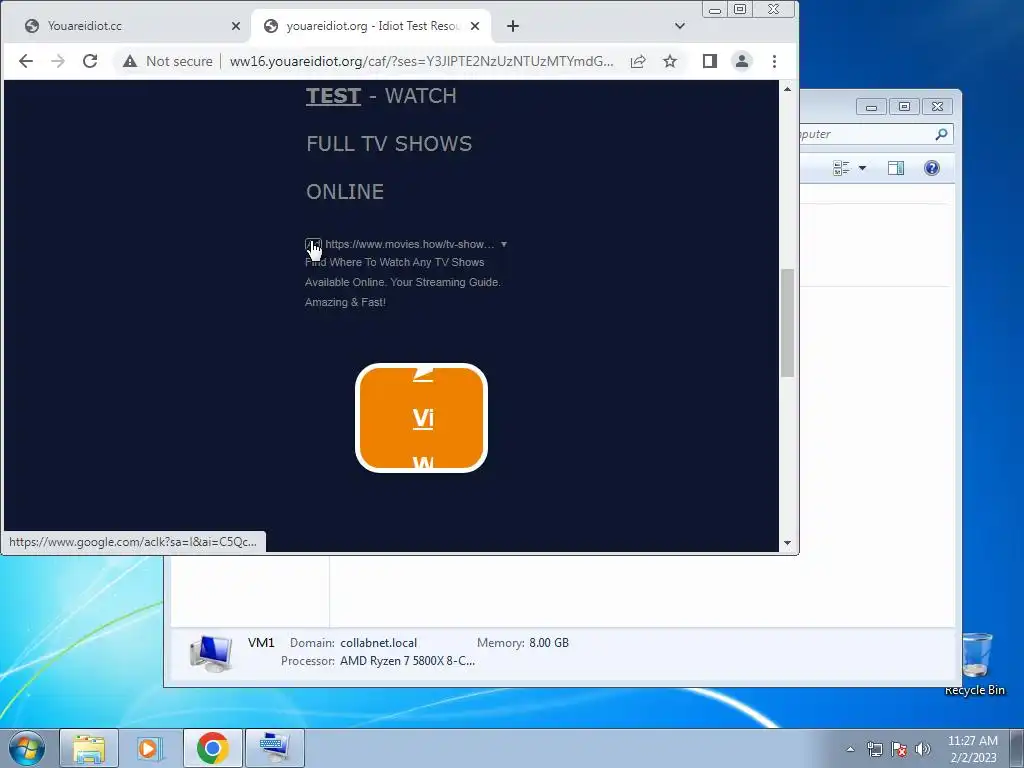Reload the current page

[x=90, y=61]
